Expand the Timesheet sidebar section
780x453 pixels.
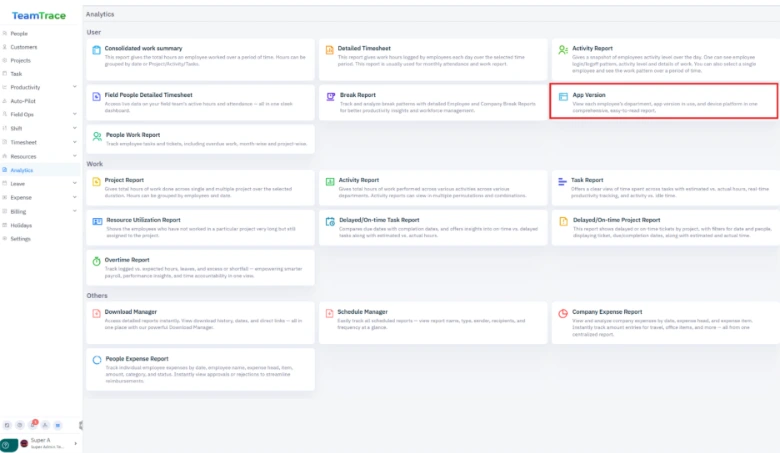pos(75,143)
